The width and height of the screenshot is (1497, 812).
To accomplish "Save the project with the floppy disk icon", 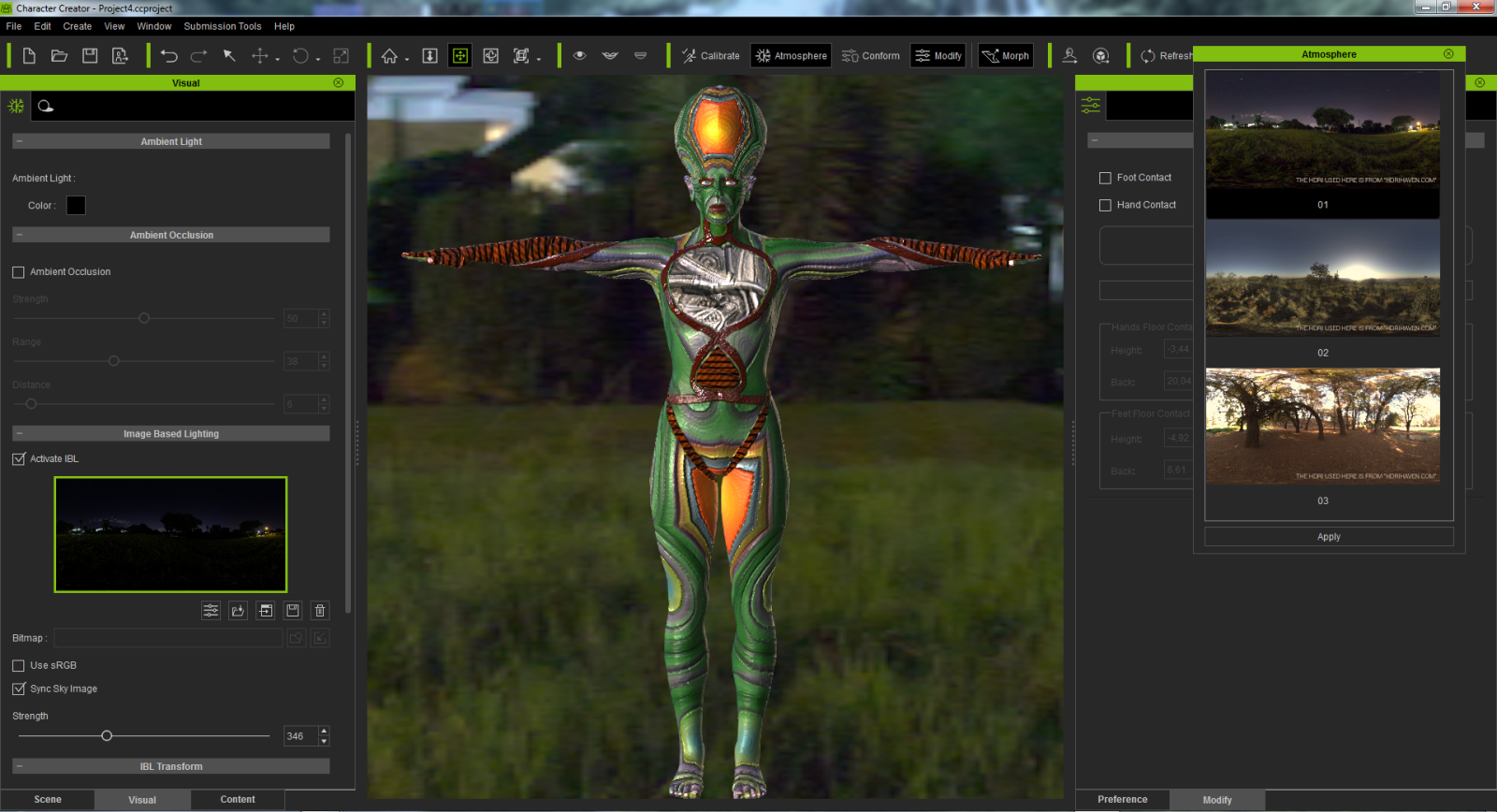I will (90, 56).
